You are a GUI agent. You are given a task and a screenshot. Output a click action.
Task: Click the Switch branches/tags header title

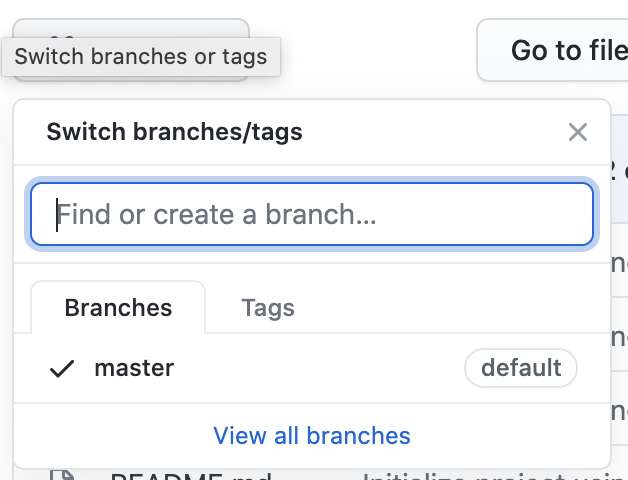click(x=174, y=132)
